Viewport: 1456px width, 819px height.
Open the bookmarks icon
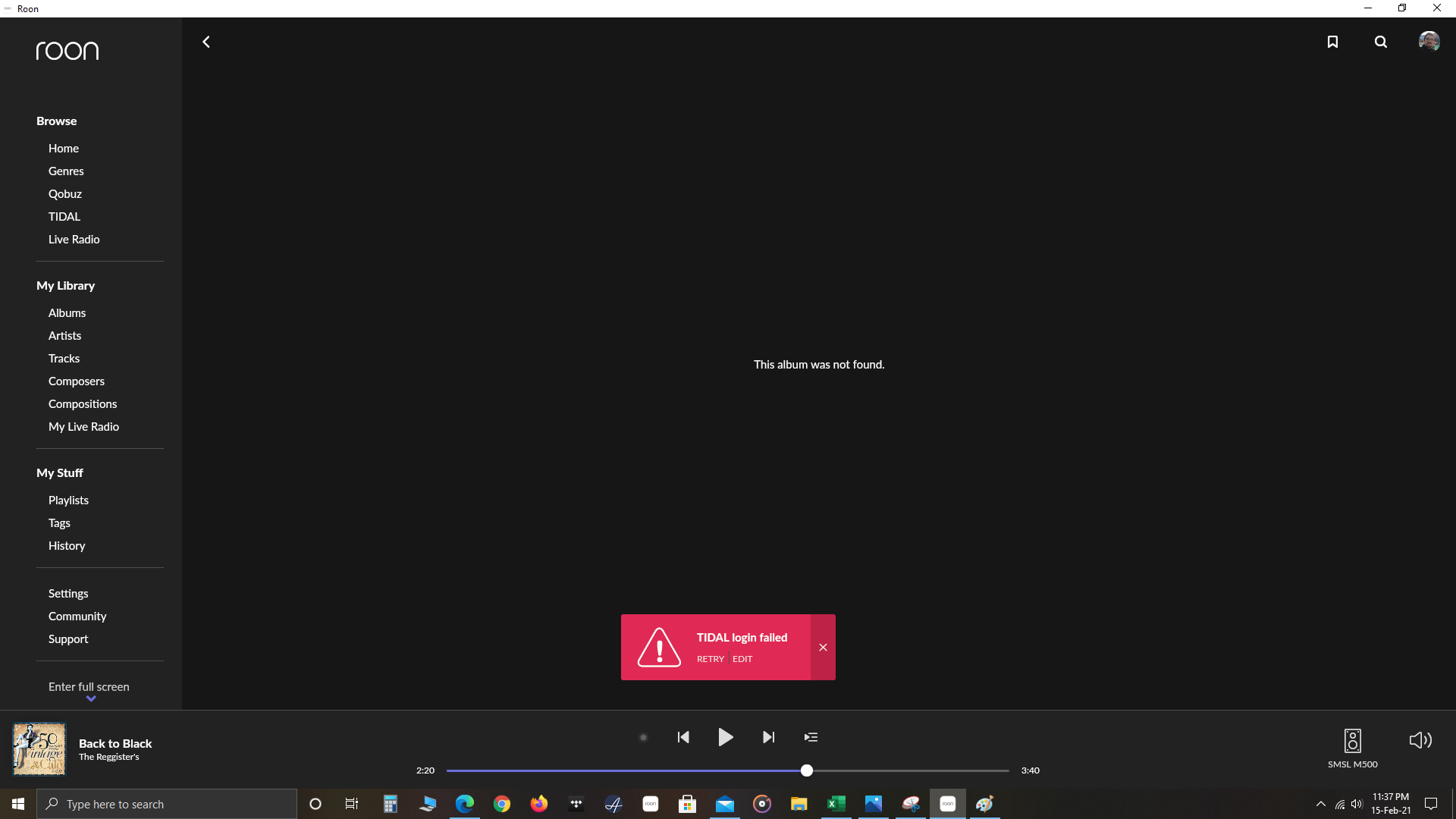click(1332, 42)
